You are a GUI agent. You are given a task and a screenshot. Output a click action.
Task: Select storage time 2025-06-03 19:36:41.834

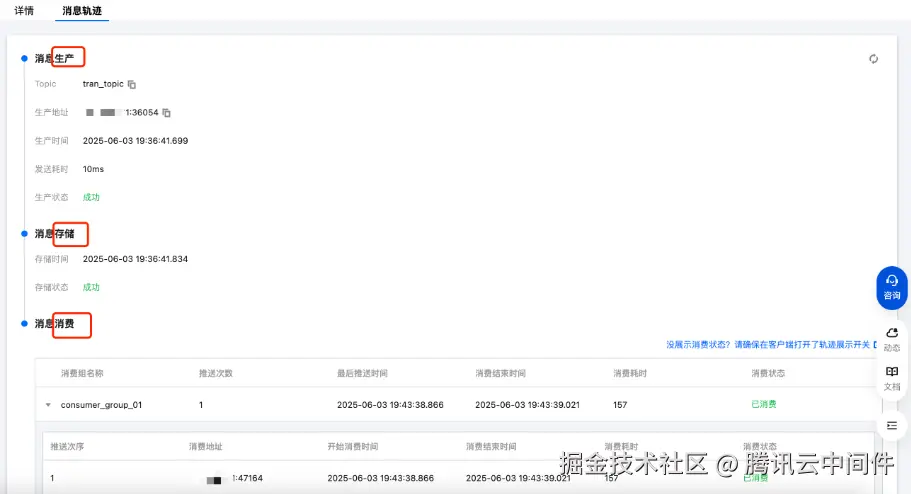pos(135,259)
